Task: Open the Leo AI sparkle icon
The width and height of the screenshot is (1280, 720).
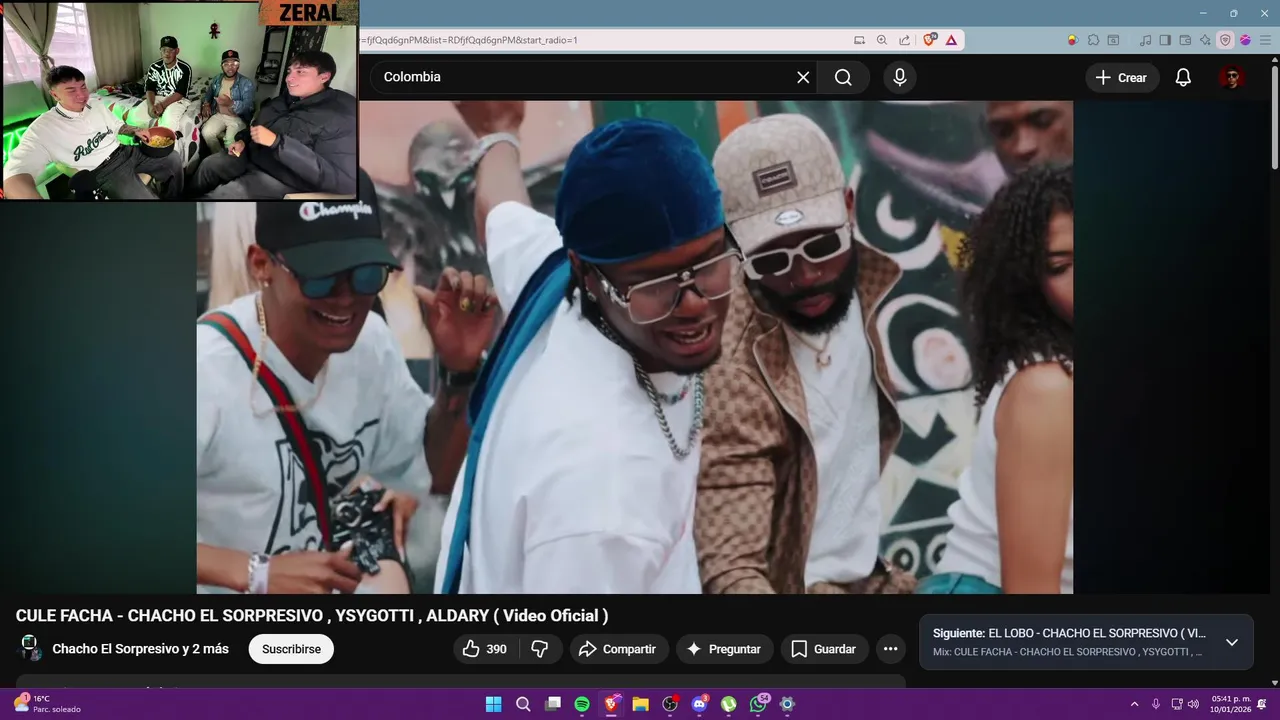Action: [x=1205, y=40]
